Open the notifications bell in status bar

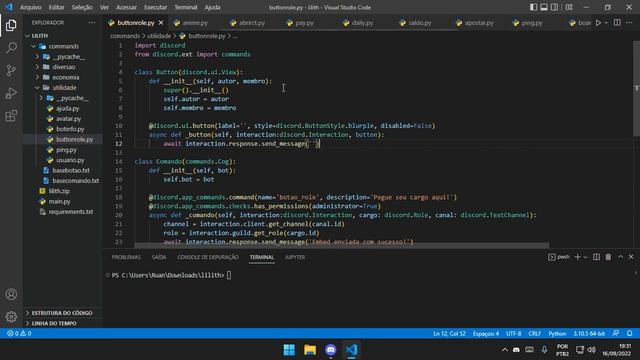point(629,333)
